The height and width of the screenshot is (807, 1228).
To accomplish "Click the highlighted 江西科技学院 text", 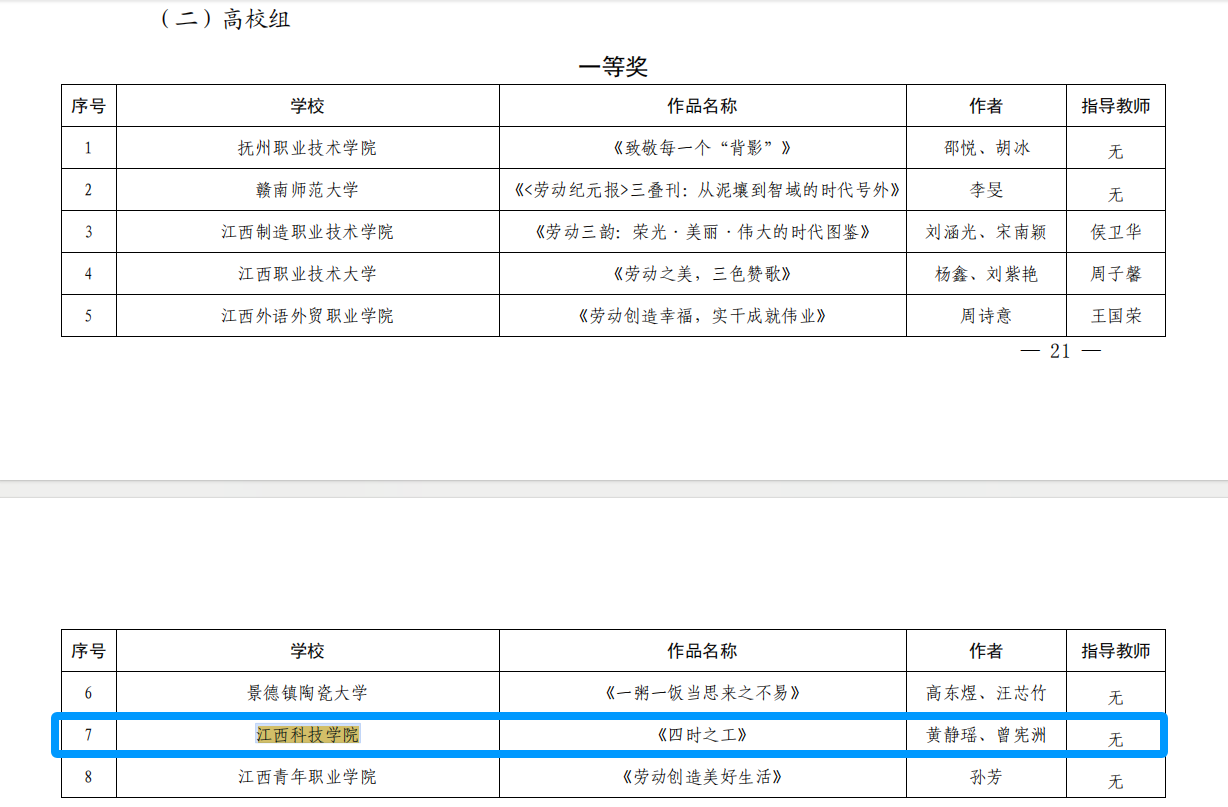I will (307, 735).
